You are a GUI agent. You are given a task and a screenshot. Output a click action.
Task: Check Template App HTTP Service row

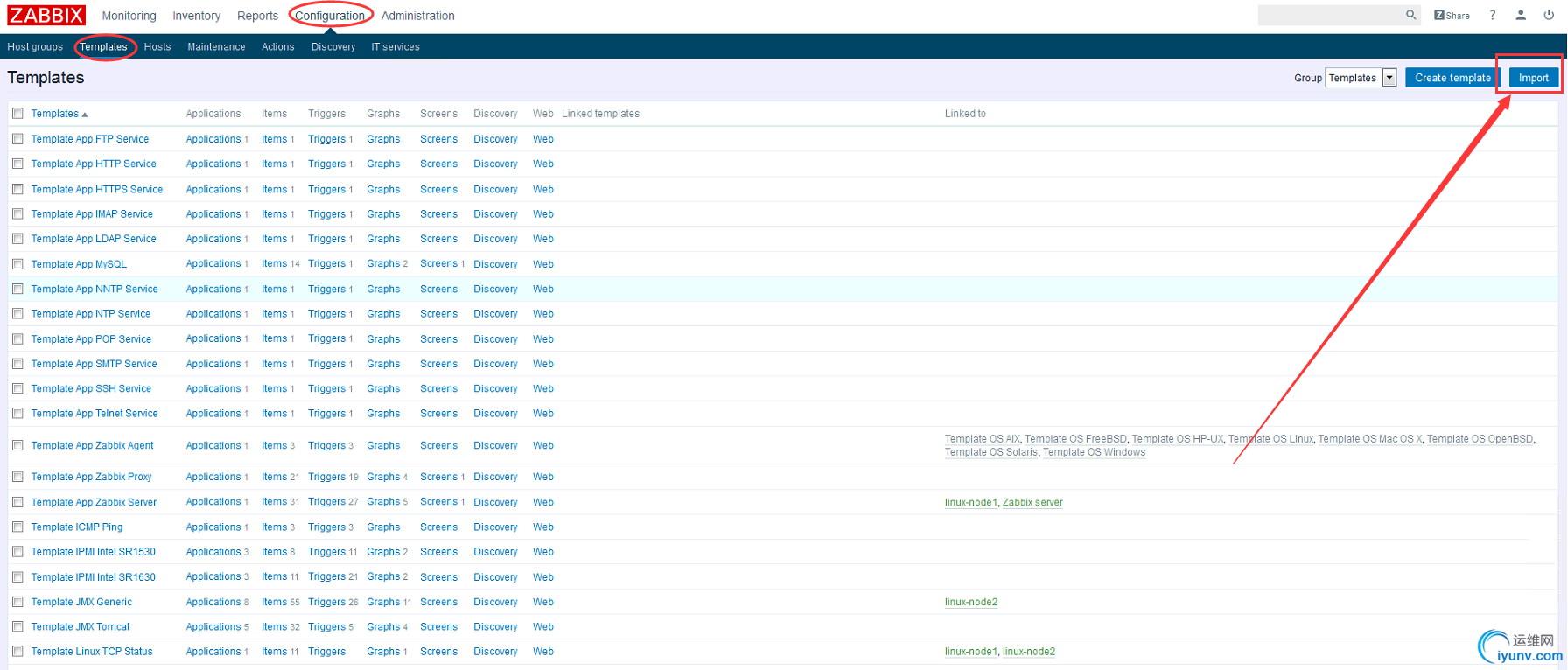tap(17, 164)
